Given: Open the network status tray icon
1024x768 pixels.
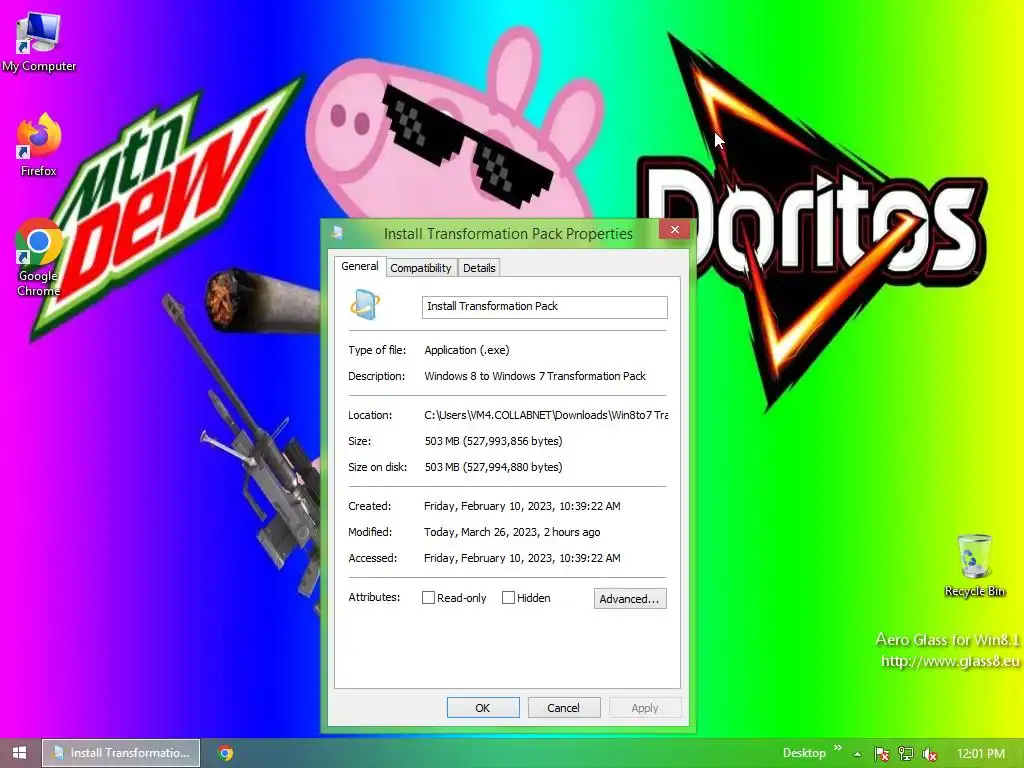Looking at the screenshot, I should pos(906,754).
